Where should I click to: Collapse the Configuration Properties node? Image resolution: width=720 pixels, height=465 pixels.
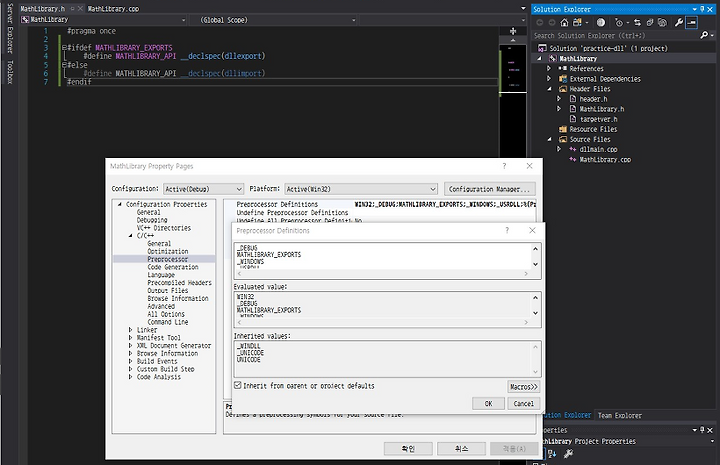pyautogui.click(x=120, y=204)
